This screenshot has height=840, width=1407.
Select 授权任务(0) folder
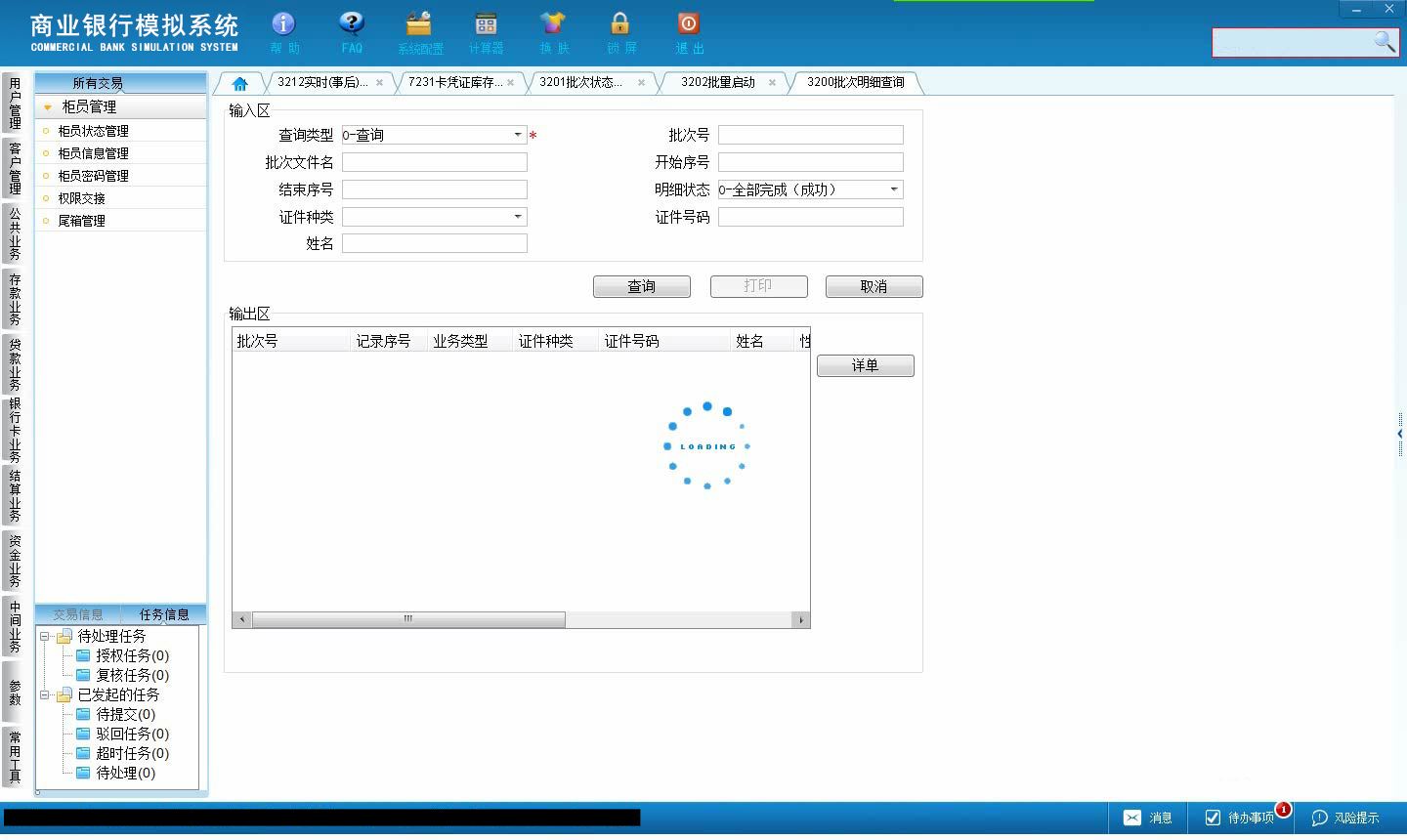[122, 655]
